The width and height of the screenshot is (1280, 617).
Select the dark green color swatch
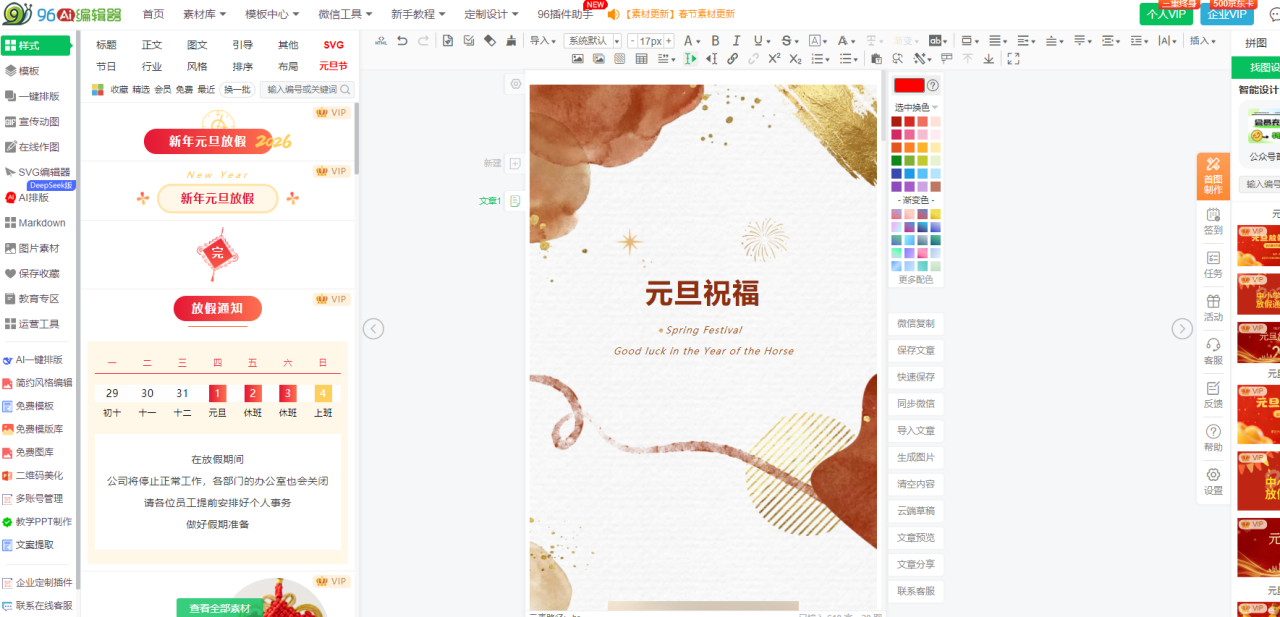pyautogui.click(x=897, y=160)
